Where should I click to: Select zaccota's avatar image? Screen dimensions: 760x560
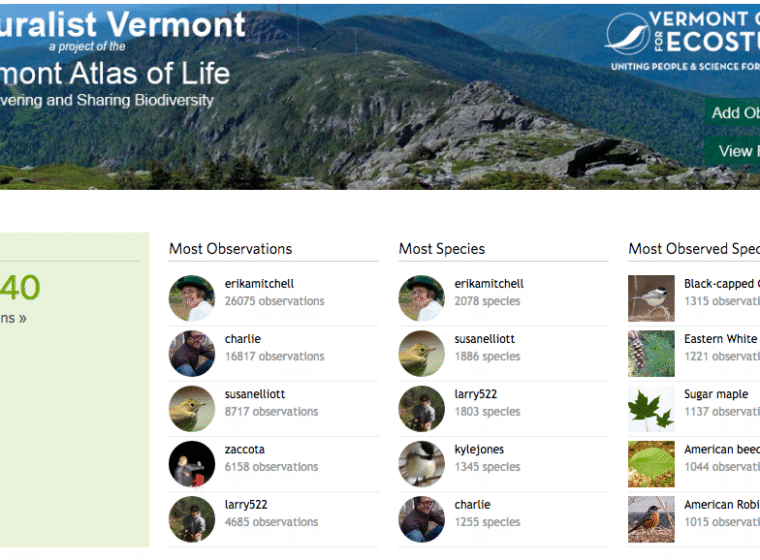coord(192,464)
